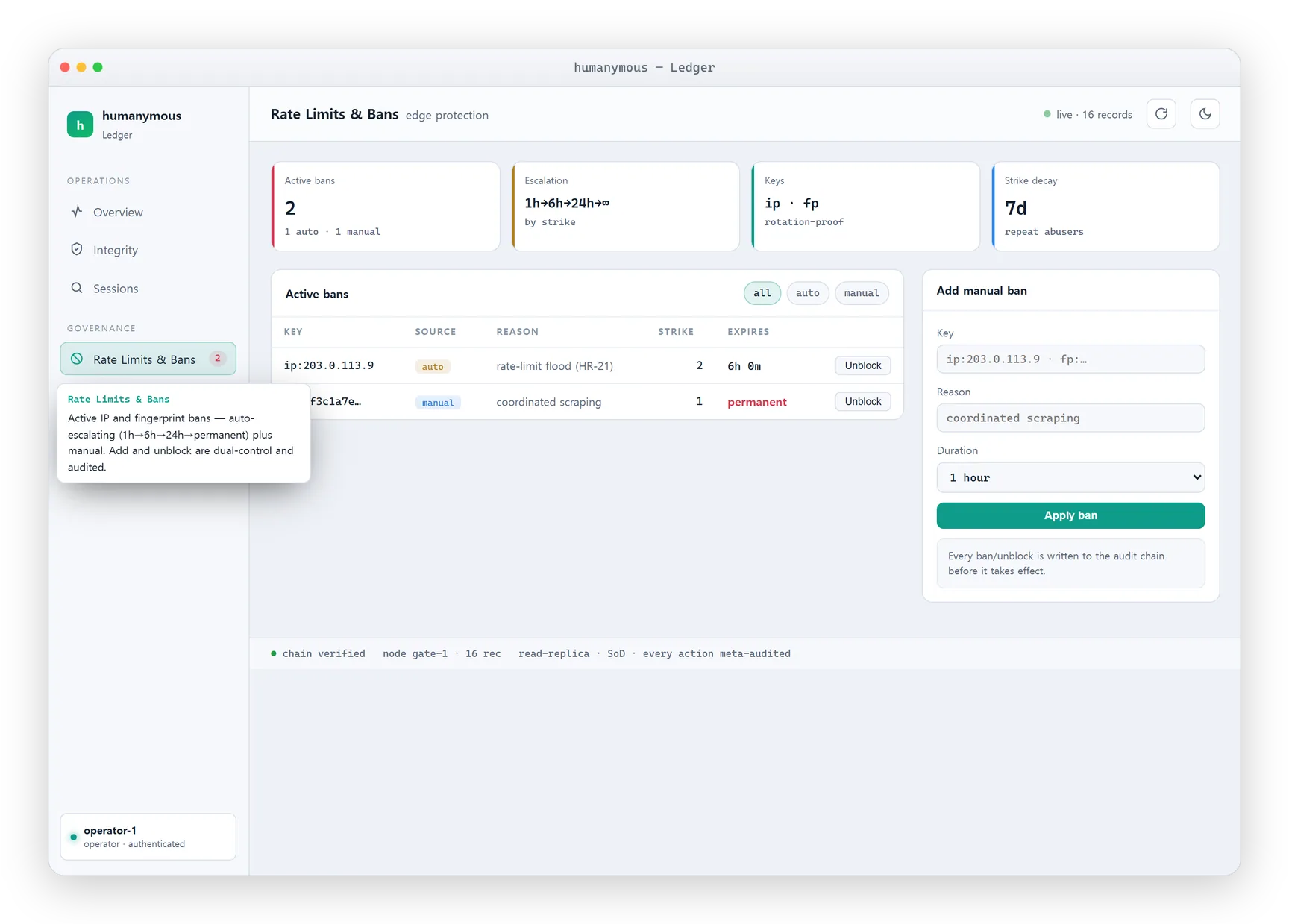Open the Sessions section
This screenshot has height=924, width=1289.
pyautogui.click(x=148, y=289)
